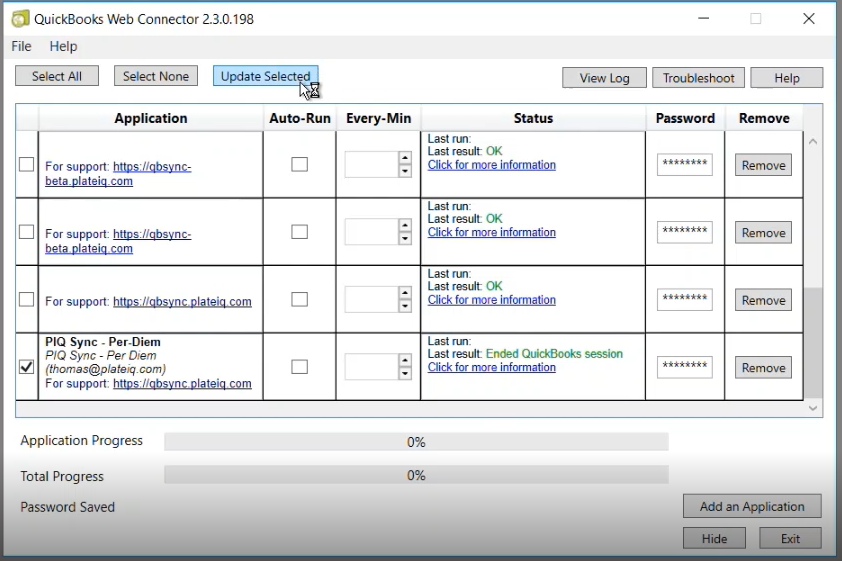This screenshot has height=561, width=842.
Task: Click Remove in the first qbsync-beta row
Action: tap(763, 165)
